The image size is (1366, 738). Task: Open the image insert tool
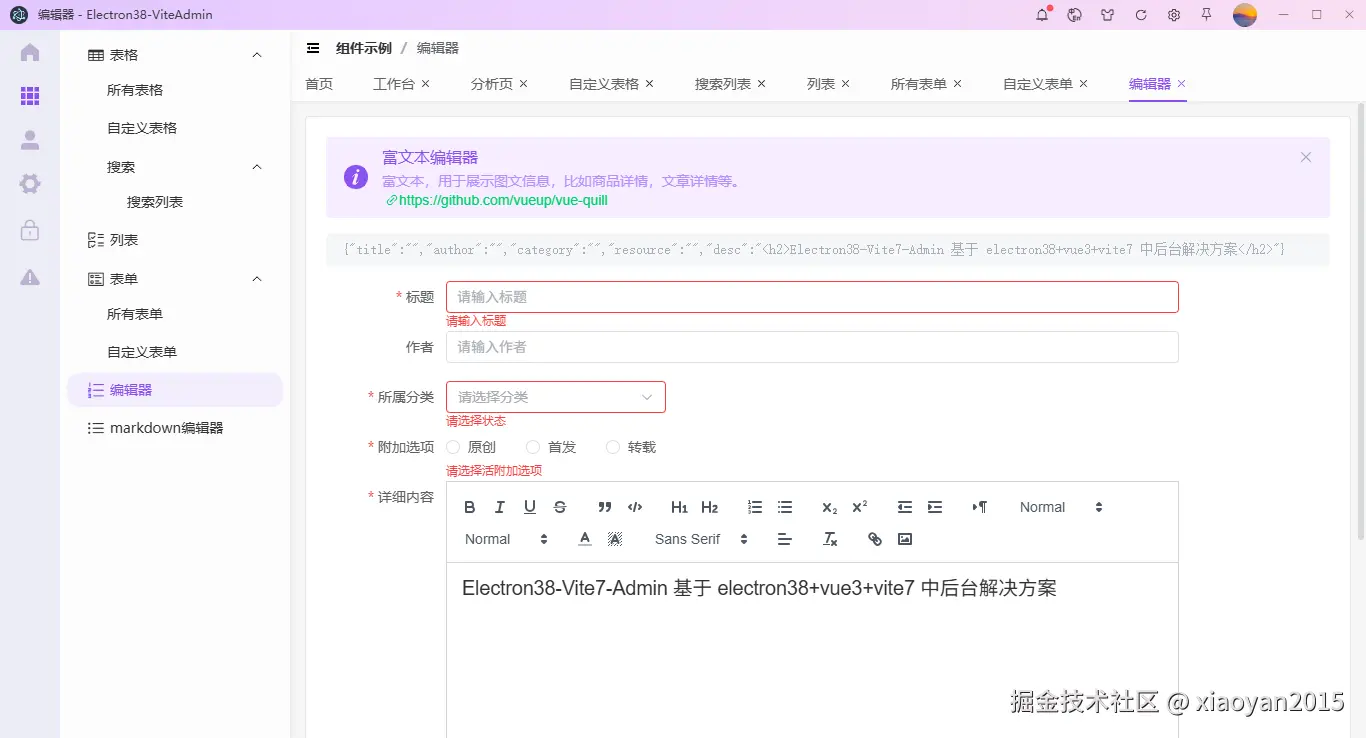(905, 539)
